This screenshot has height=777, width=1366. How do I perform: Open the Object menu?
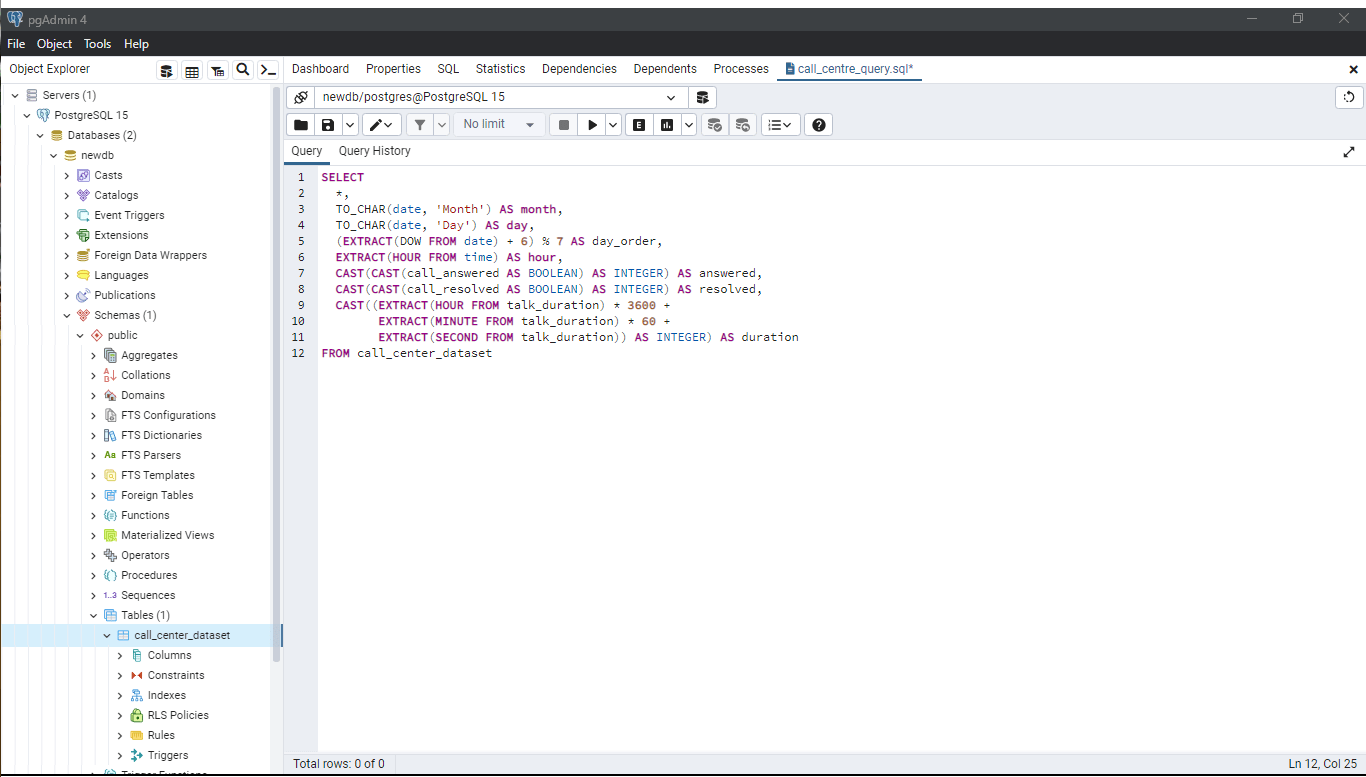coord(55,44)
